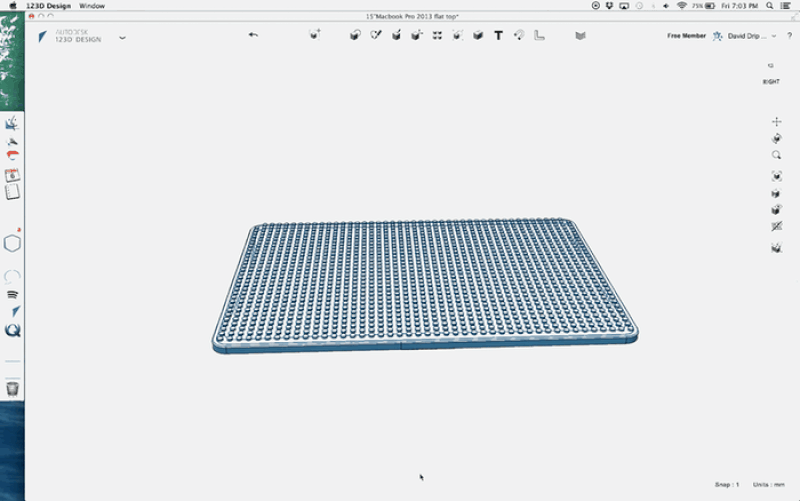The width and height of the screenshot is (800, 501).
Task: Toggle grid visibility in navigation bar
Action: pos(777,228)
